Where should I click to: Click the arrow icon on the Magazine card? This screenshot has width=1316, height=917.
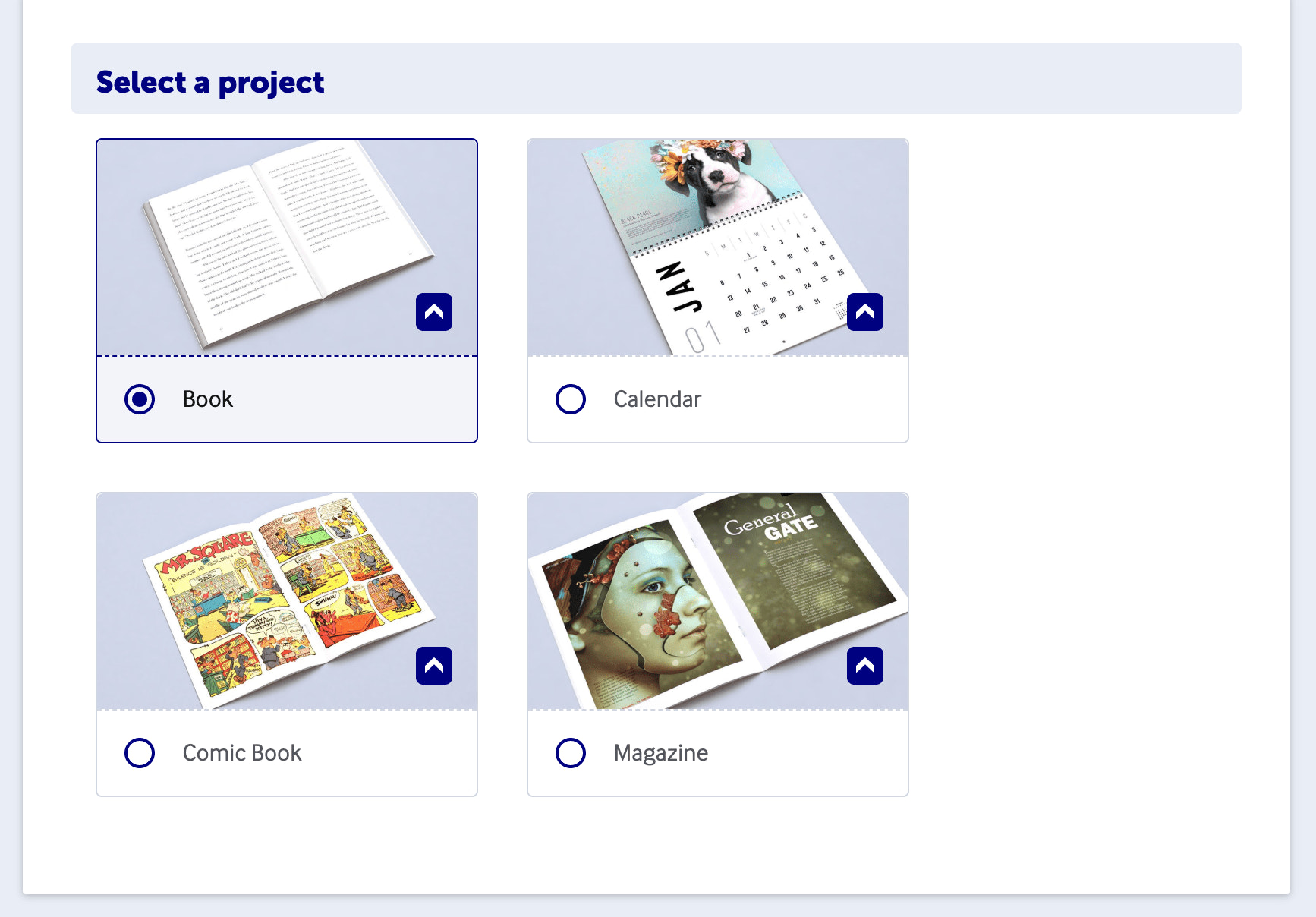pyautogui.click(x=864, y=665)
